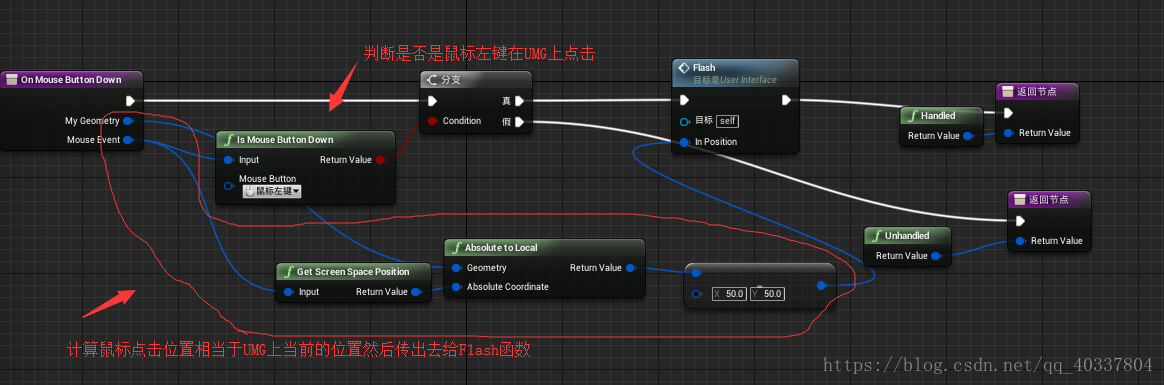This screenshot has width=1164, height=385.
Task: Click the 真 (true) execution output pin
Action: coord(520,101)
